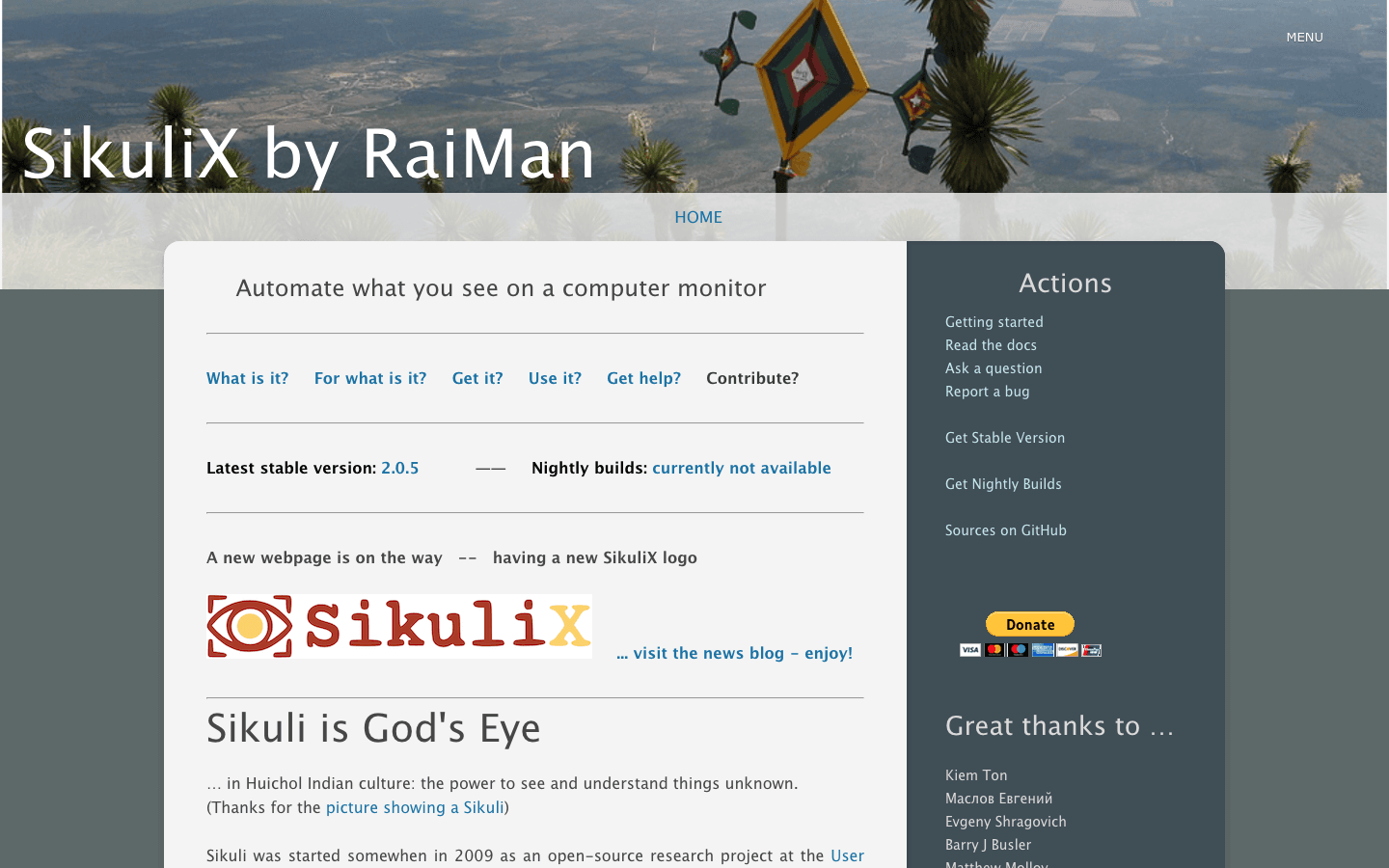Open the 'What is it?' link

coord(247,378)
